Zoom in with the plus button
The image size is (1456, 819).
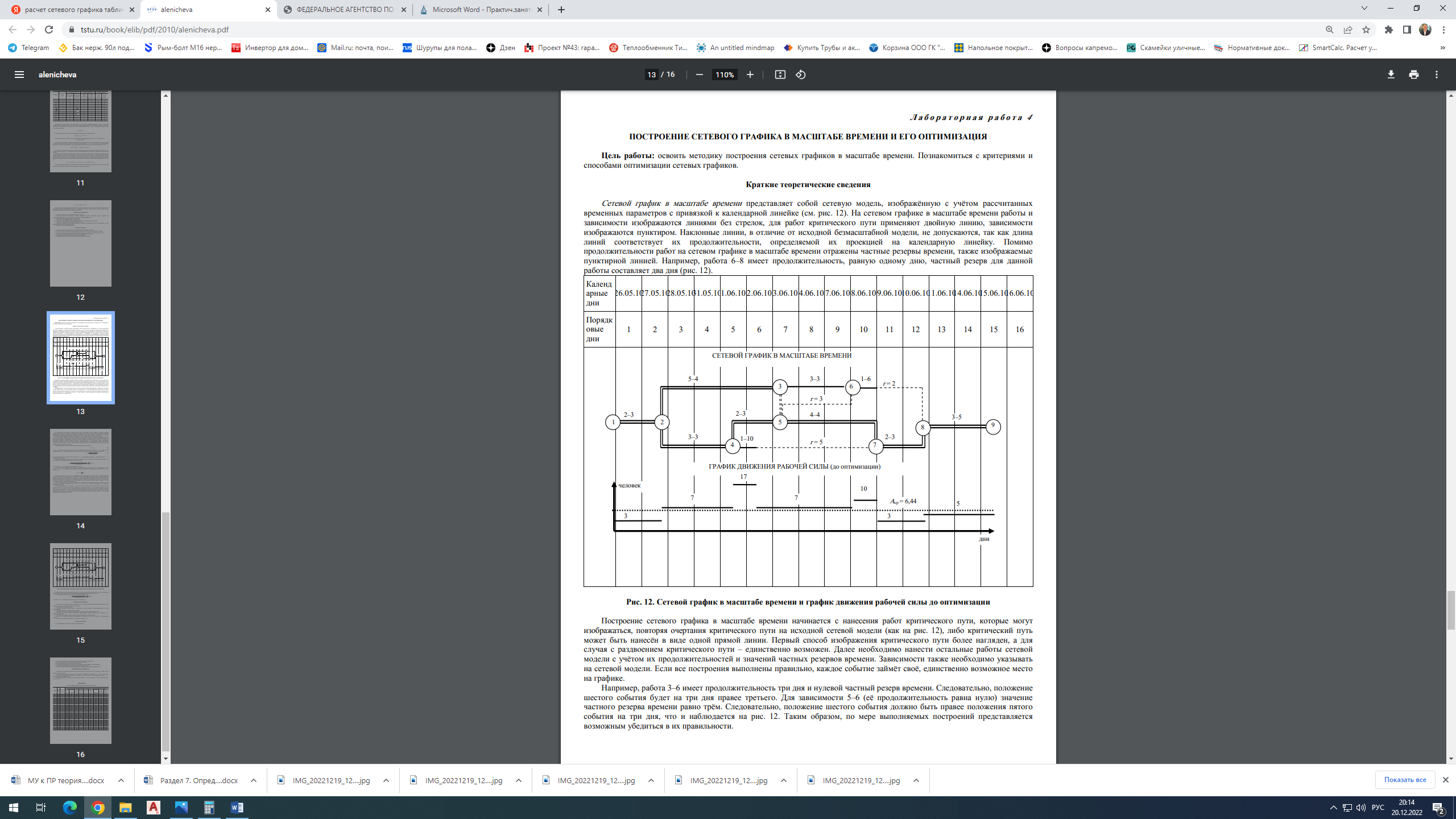tap(750, 75)
